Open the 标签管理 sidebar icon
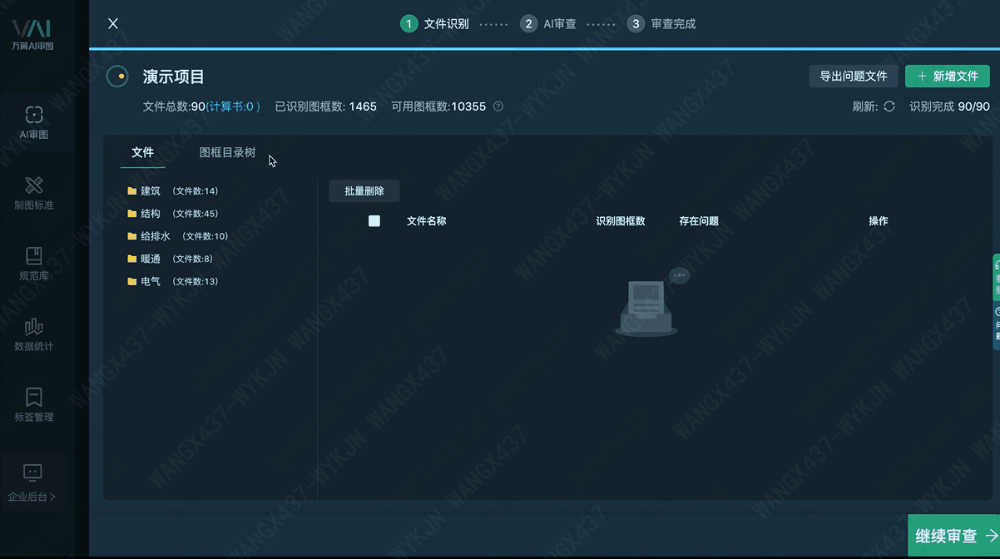 [34, 404]
